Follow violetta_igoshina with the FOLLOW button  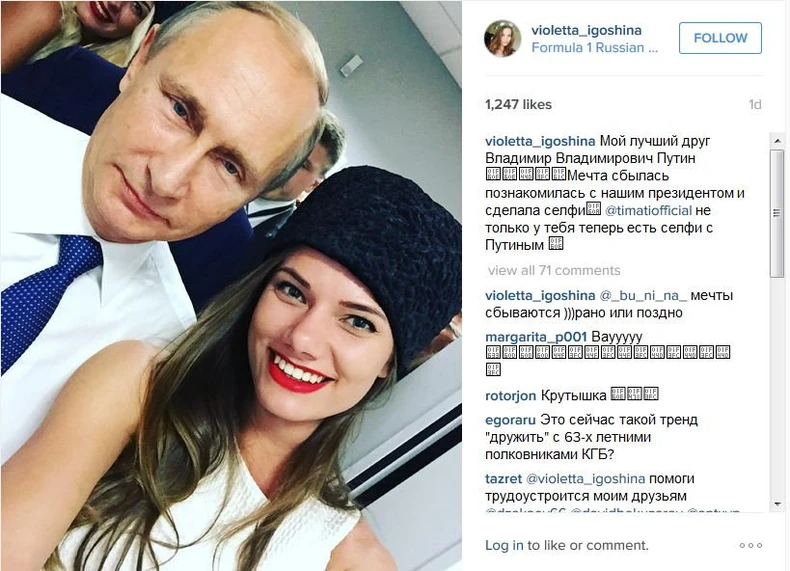pyautogui.click(x=720, y=38)
